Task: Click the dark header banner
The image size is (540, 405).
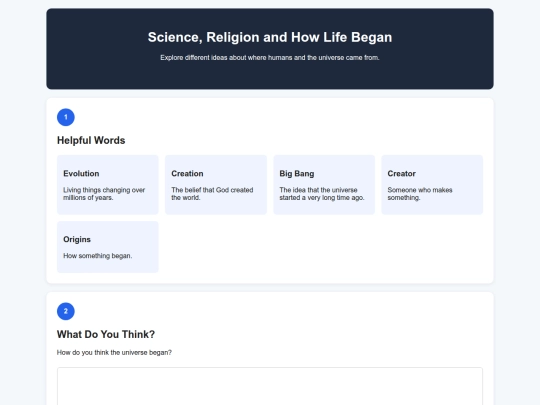Action: pyautogui.click(x=270, y=49)
